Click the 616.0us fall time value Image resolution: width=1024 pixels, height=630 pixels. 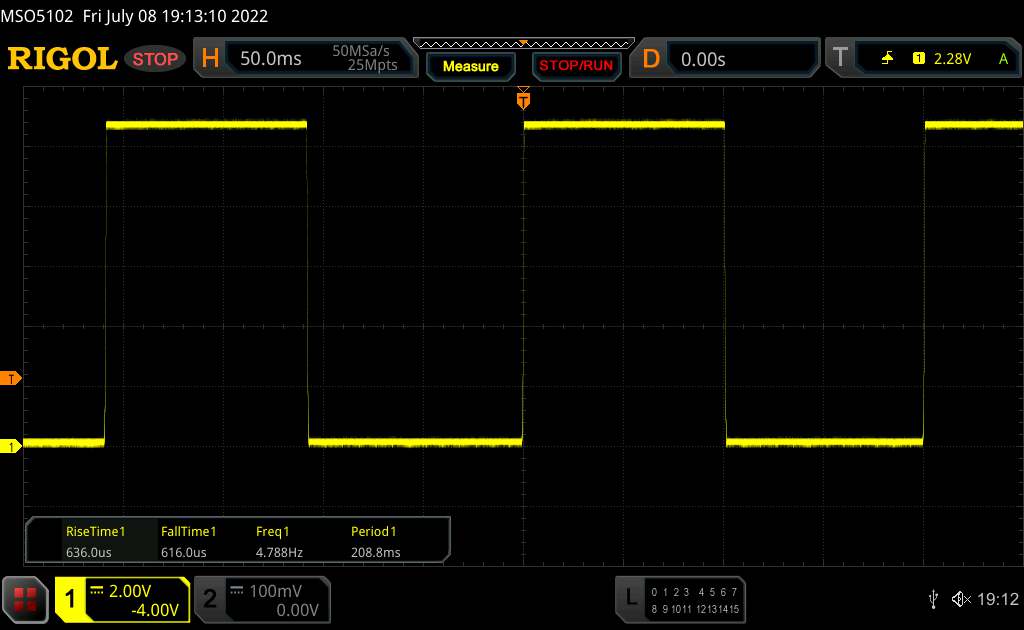(184, 552)
